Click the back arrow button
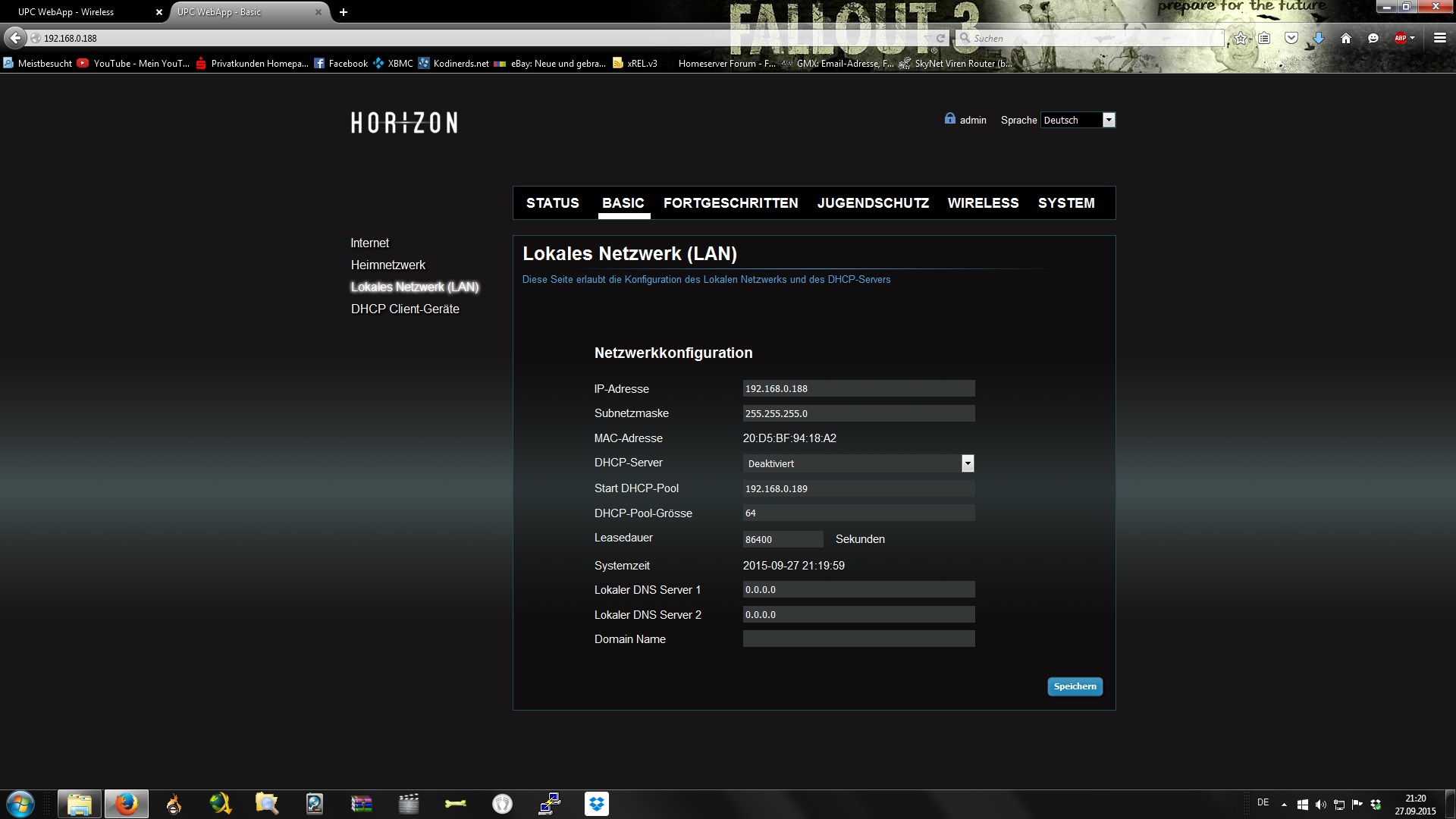This screenshot has height=819, width=1456. click(x=15, y=38)
